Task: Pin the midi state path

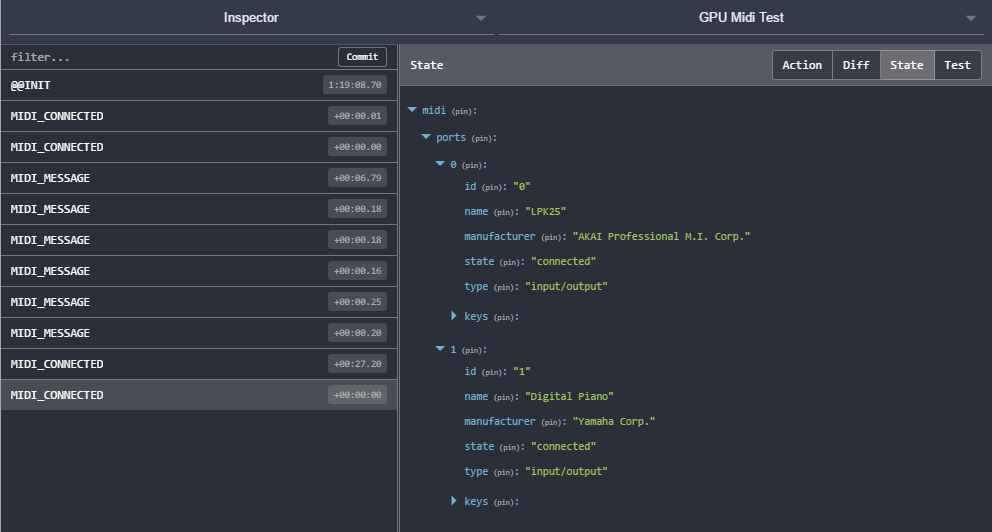Action: pos(462,111)
